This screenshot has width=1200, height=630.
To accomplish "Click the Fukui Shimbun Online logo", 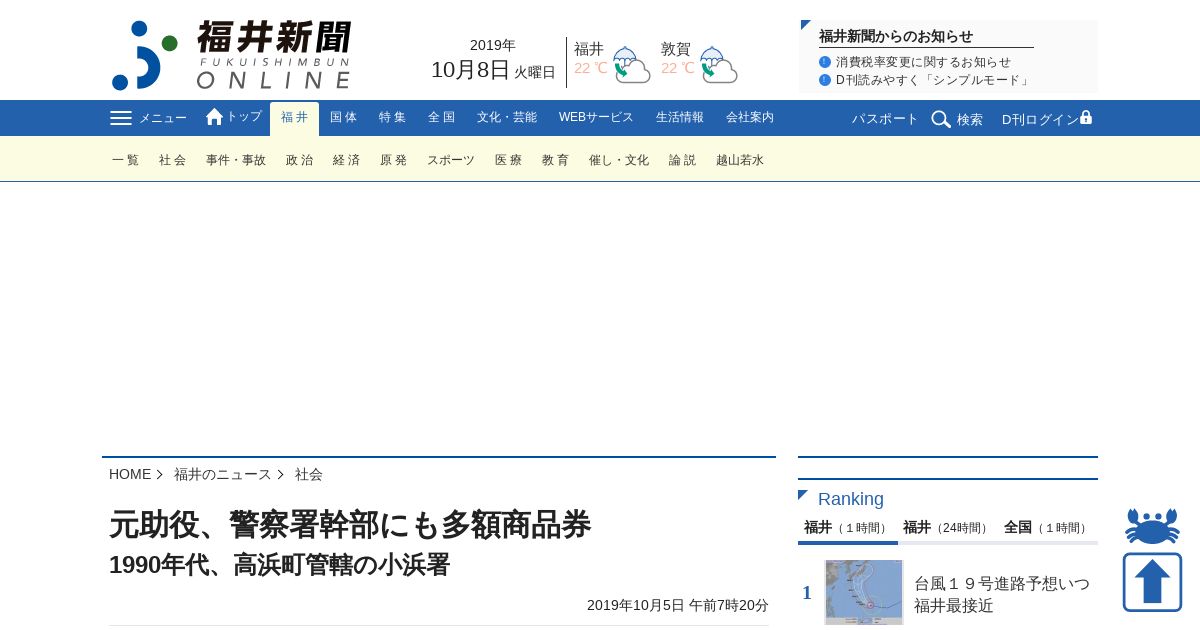I will click(232, 55).
